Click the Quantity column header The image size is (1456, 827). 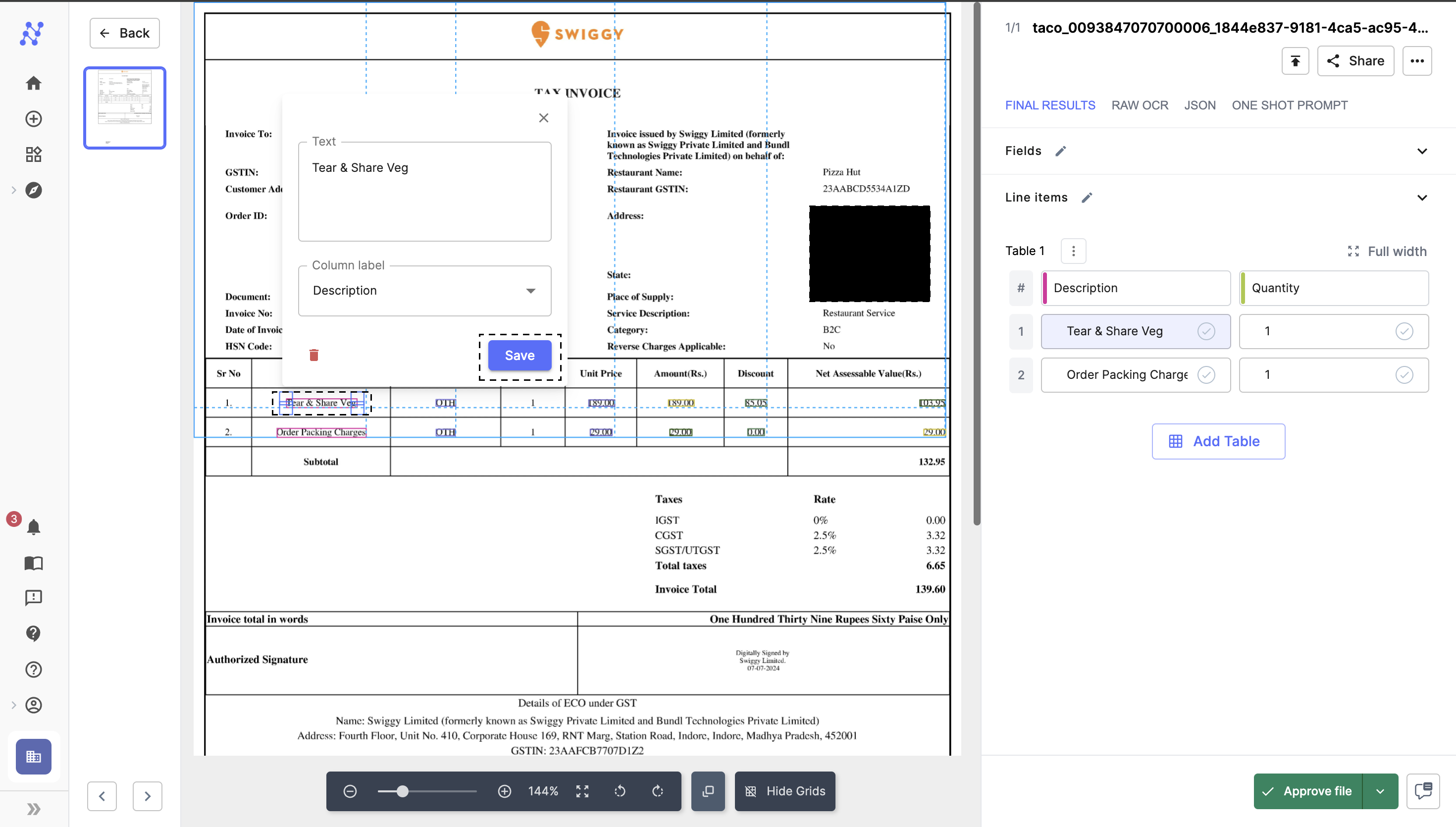click(x=1333, y=288)
